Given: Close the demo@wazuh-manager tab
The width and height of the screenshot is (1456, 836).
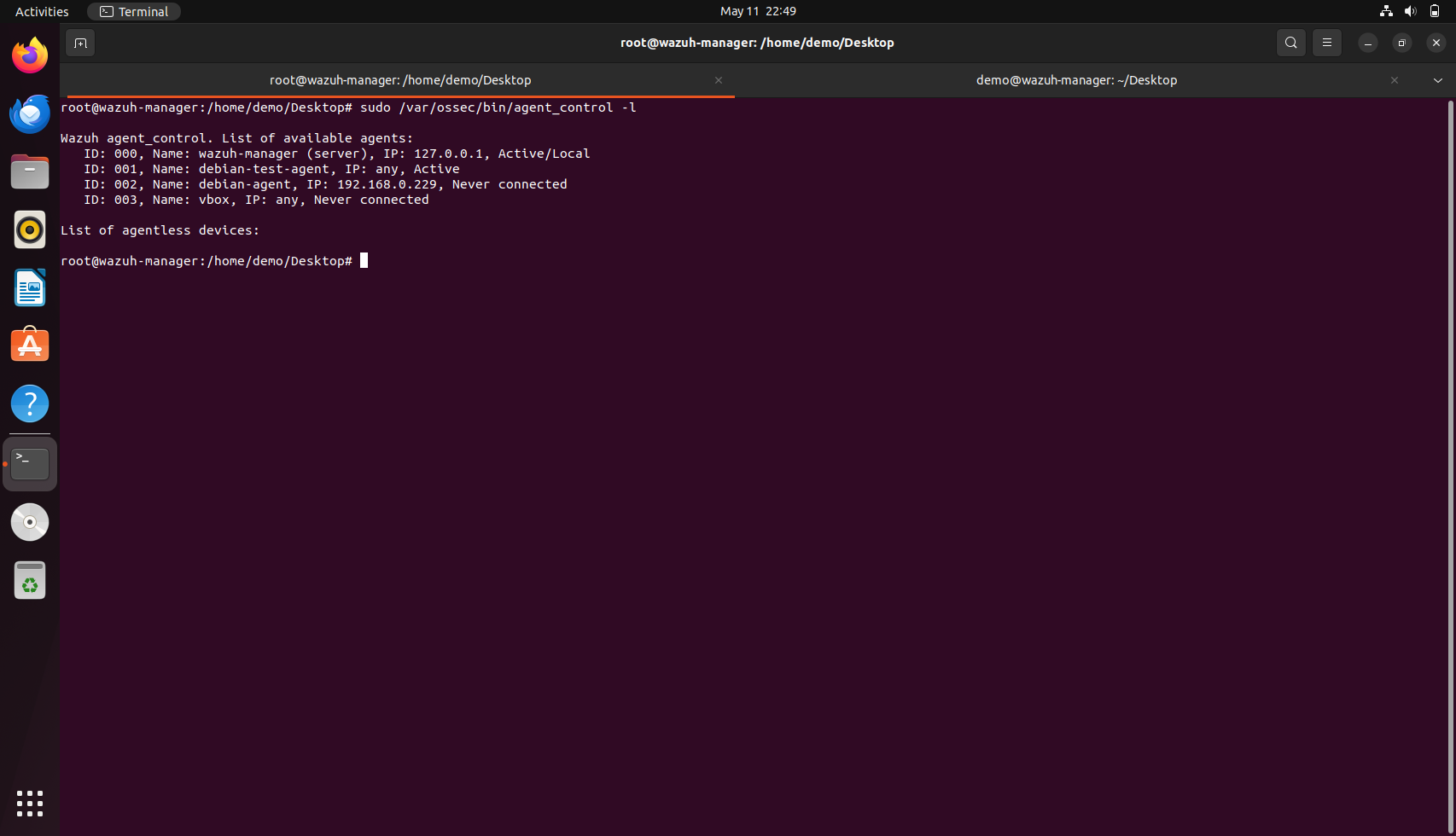Looking at the screenshot, I should pos(1395,80).
